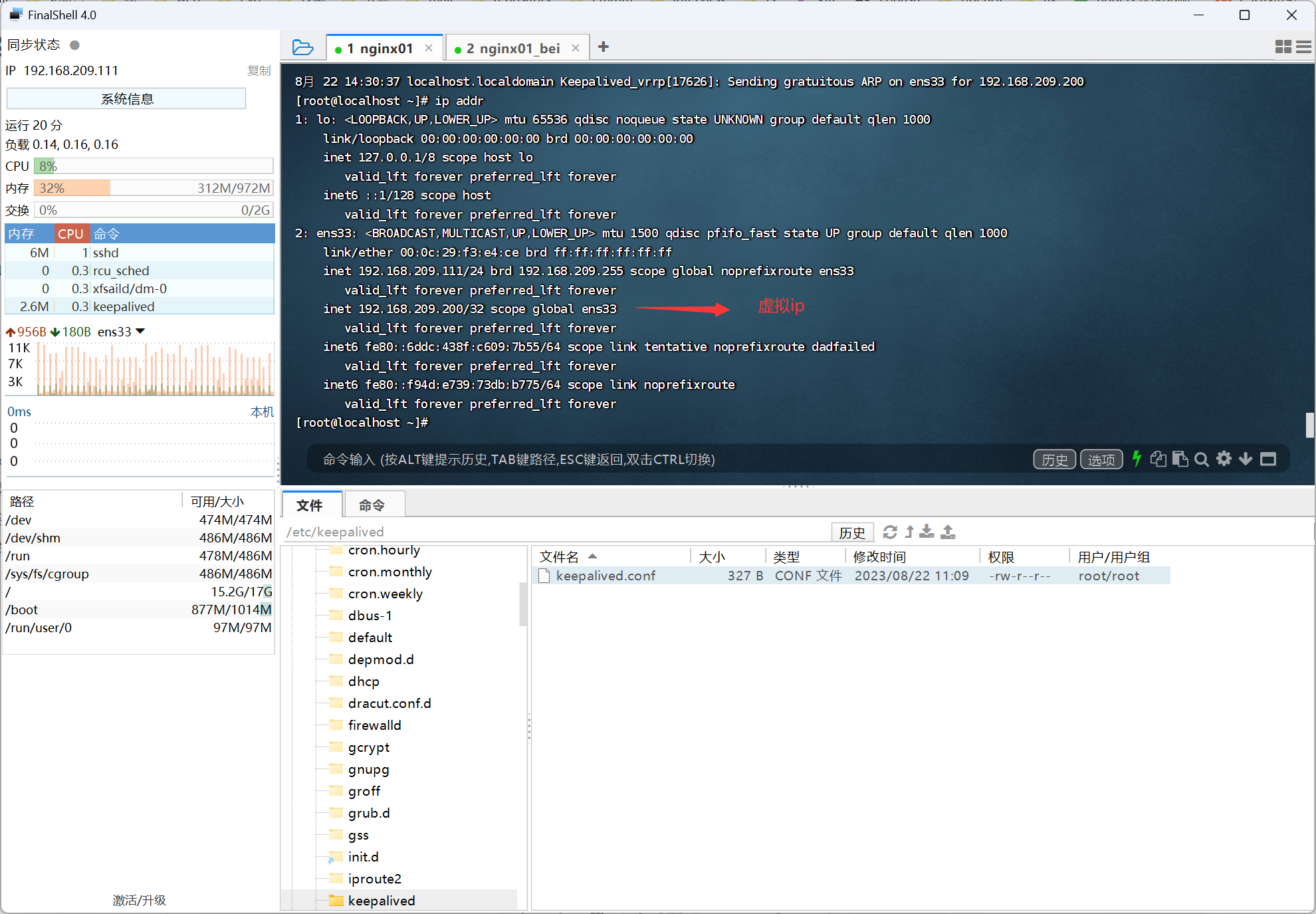Click the scroll-to-bottom down arrow icon

tap(1246, 459)
